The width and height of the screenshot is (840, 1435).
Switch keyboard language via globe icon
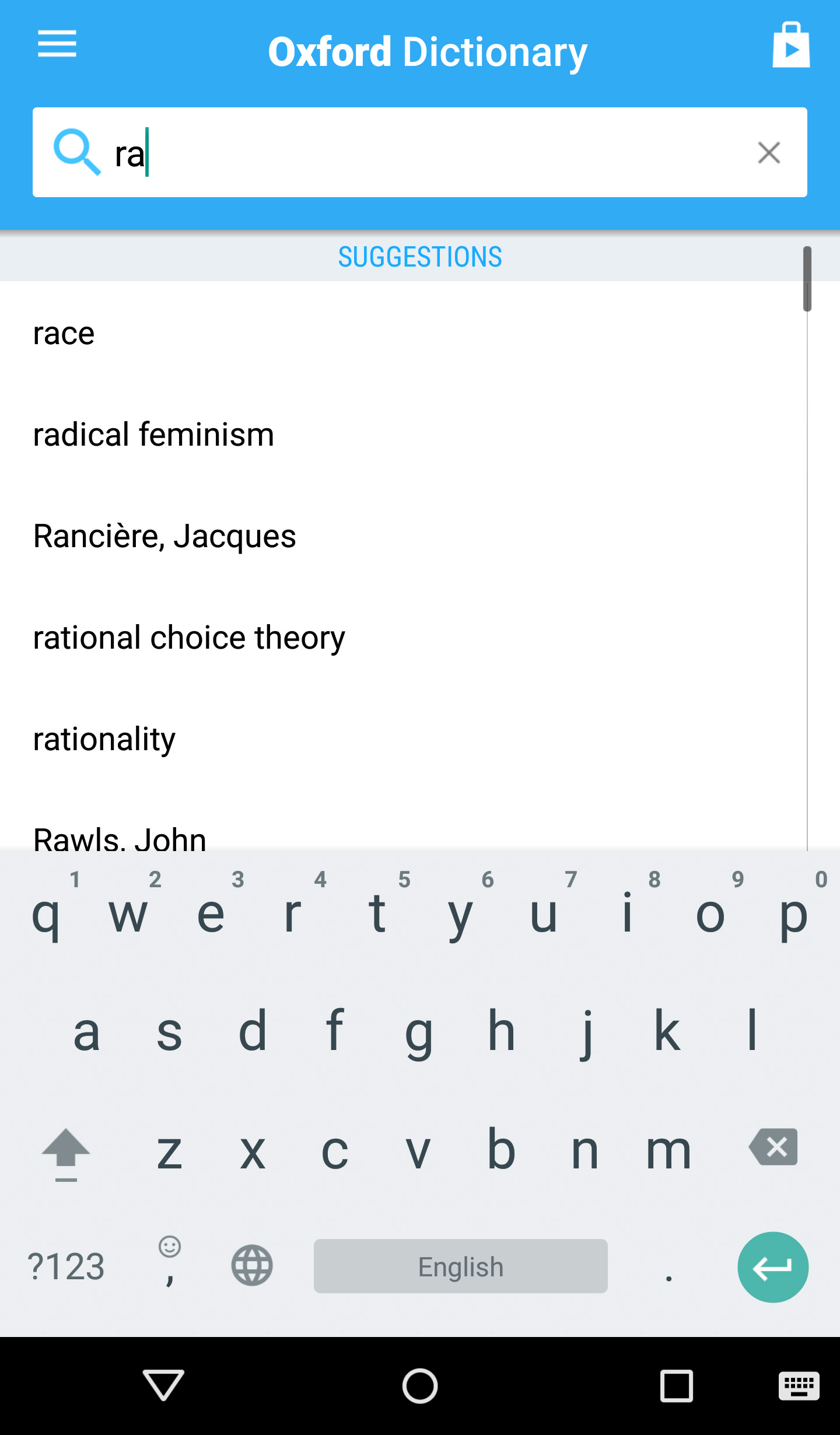tap(252, 1266)
